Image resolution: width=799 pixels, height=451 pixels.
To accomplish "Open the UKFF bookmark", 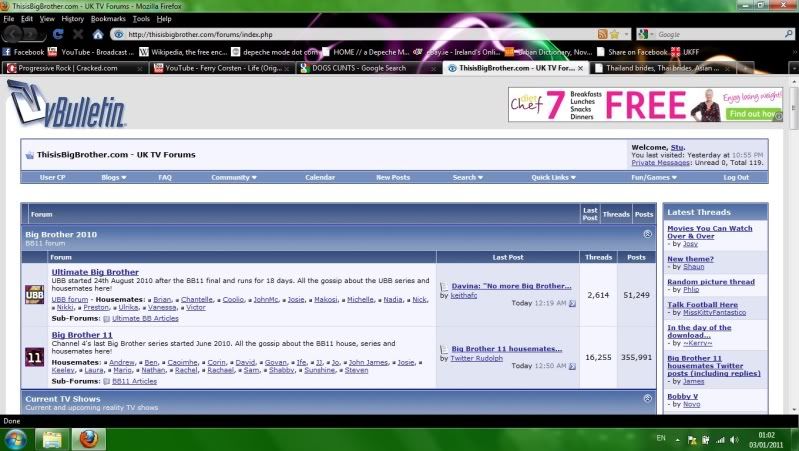I will [685, 52].
